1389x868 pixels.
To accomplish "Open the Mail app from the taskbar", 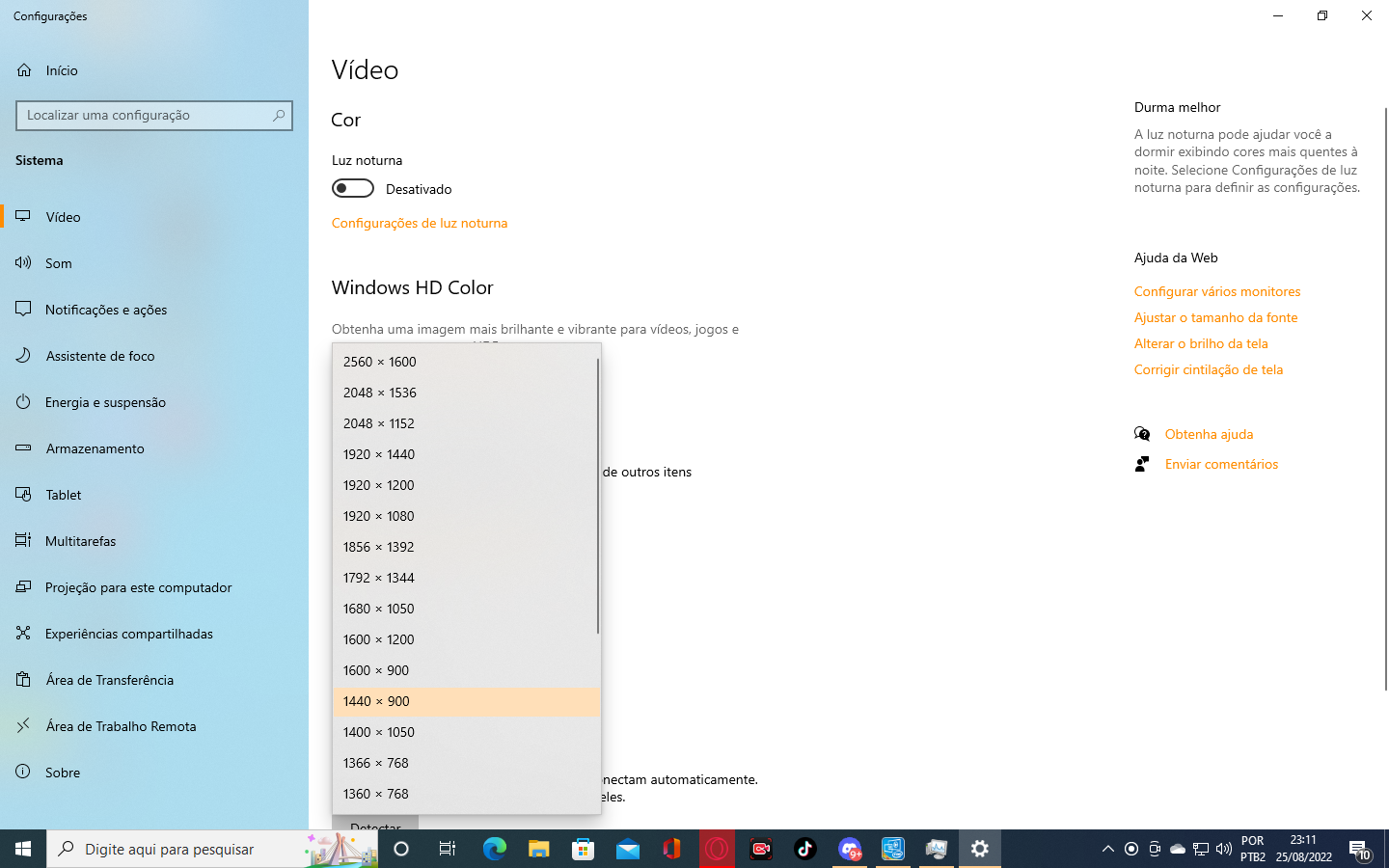I will (628, 849).
